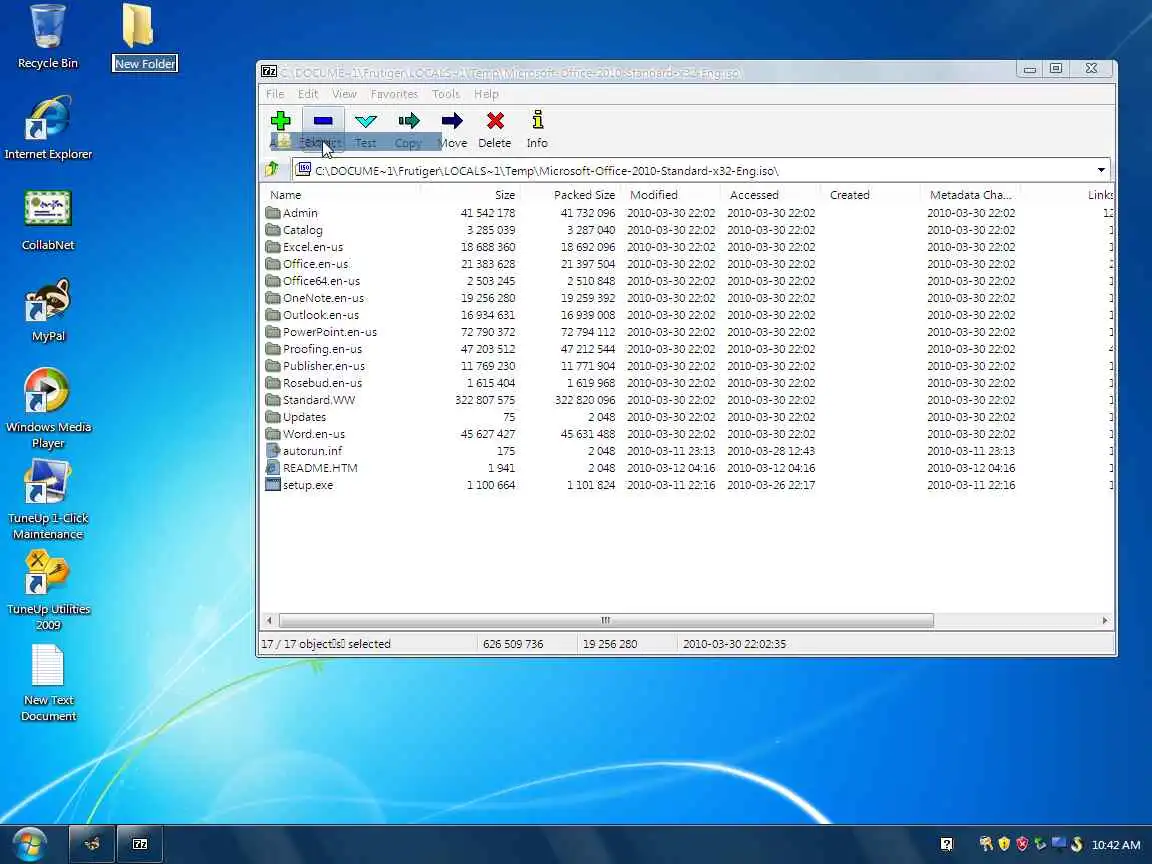Image resolution: width=1152 pixels, height=864 pixels.
Task: Select the Office64.en-us folder icon
Action: [x=273, y=280]
